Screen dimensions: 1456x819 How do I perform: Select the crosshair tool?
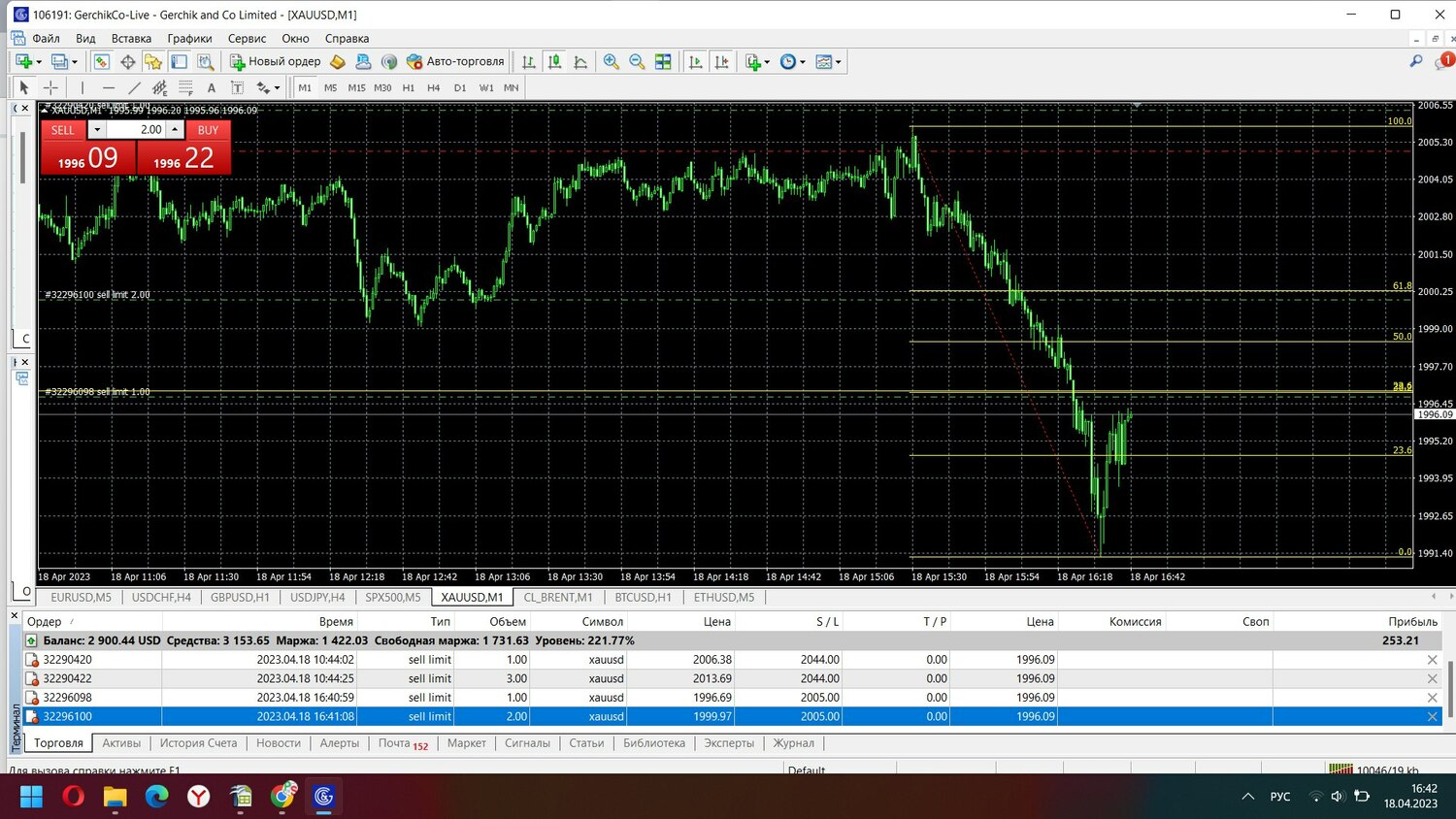click(x=50, y=87)
